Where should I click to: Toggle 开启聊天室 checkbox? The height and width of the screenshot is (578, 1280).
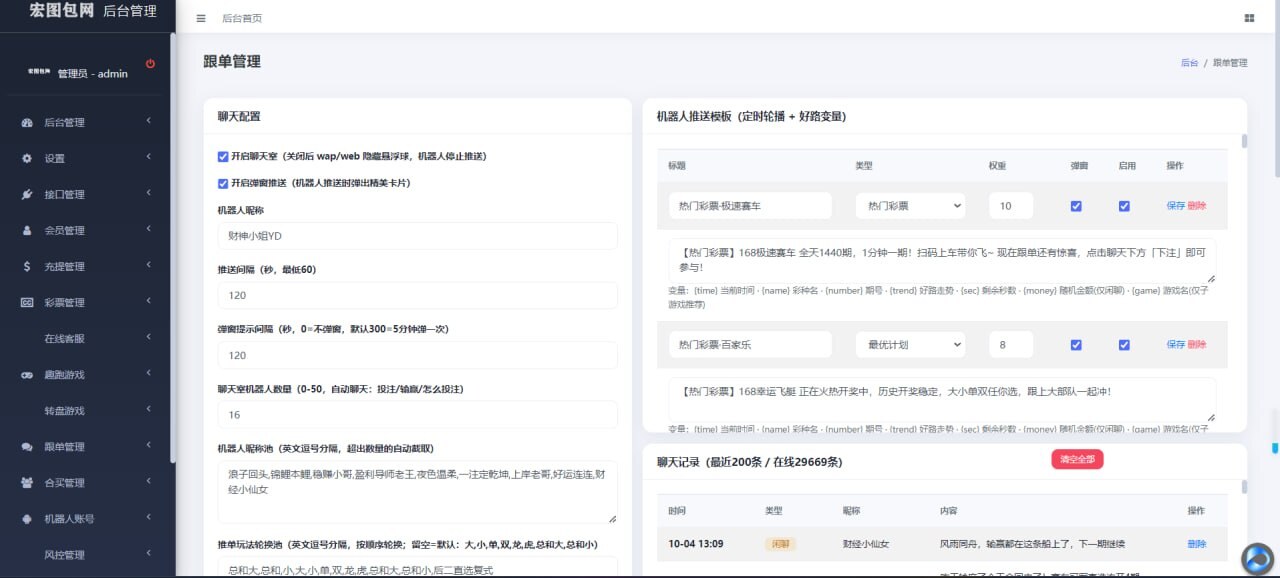223,157
